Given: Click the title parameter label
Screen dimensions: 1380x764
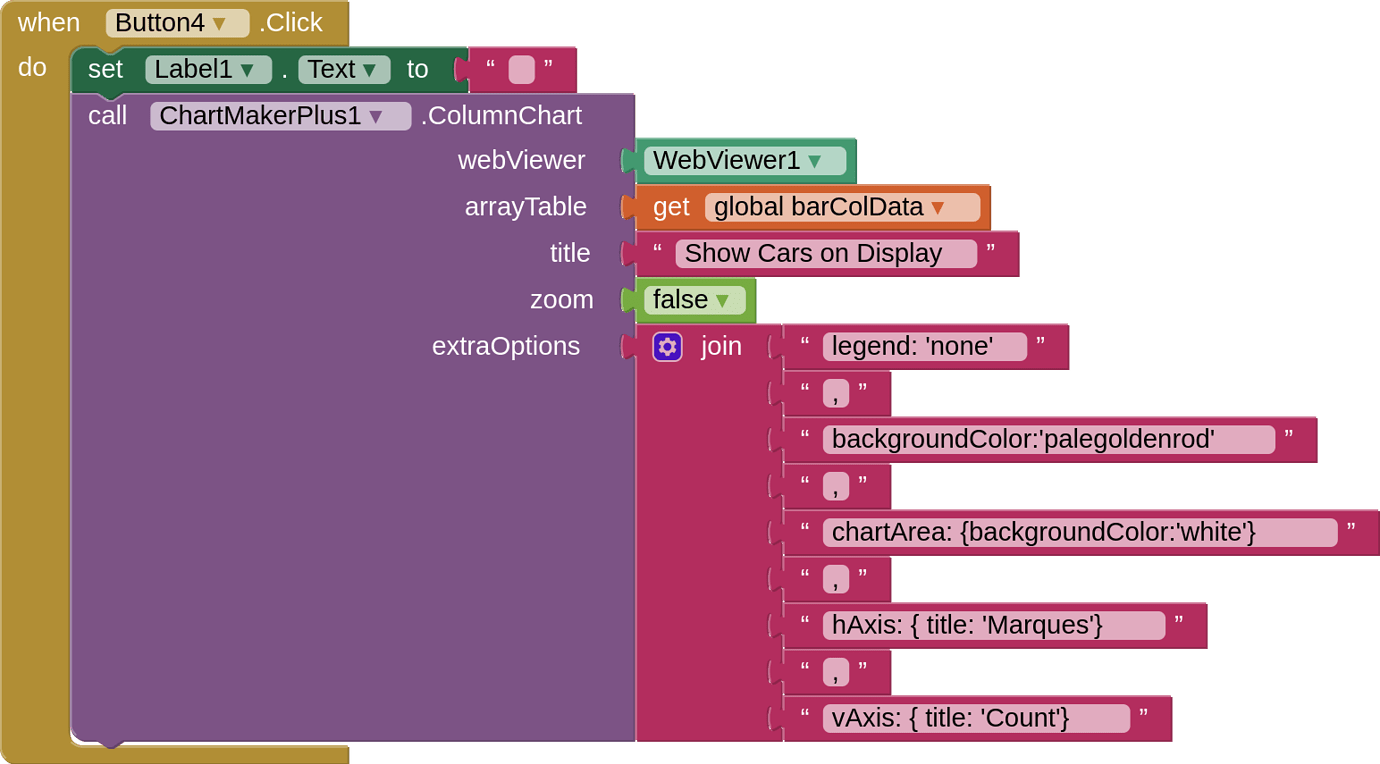Looking at the screenshot, I should [570, 254].
